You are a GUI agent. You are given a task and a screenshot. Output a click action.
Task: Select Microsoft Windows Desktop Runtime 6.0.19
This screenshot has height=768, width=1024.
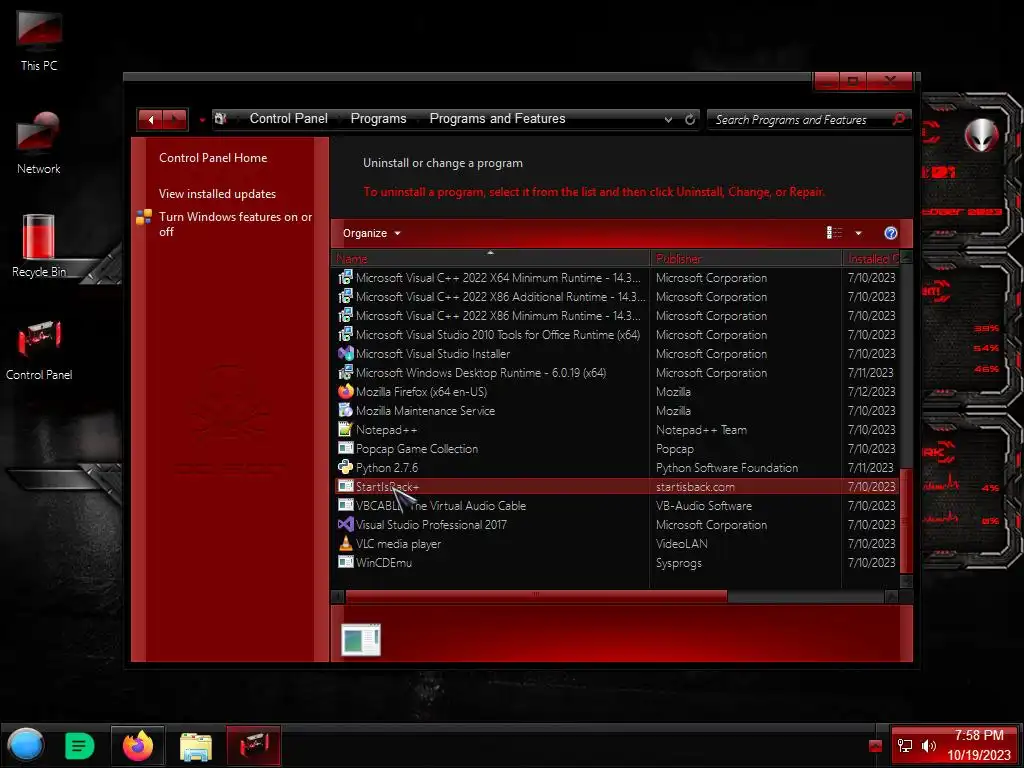(x=616, y=373)
